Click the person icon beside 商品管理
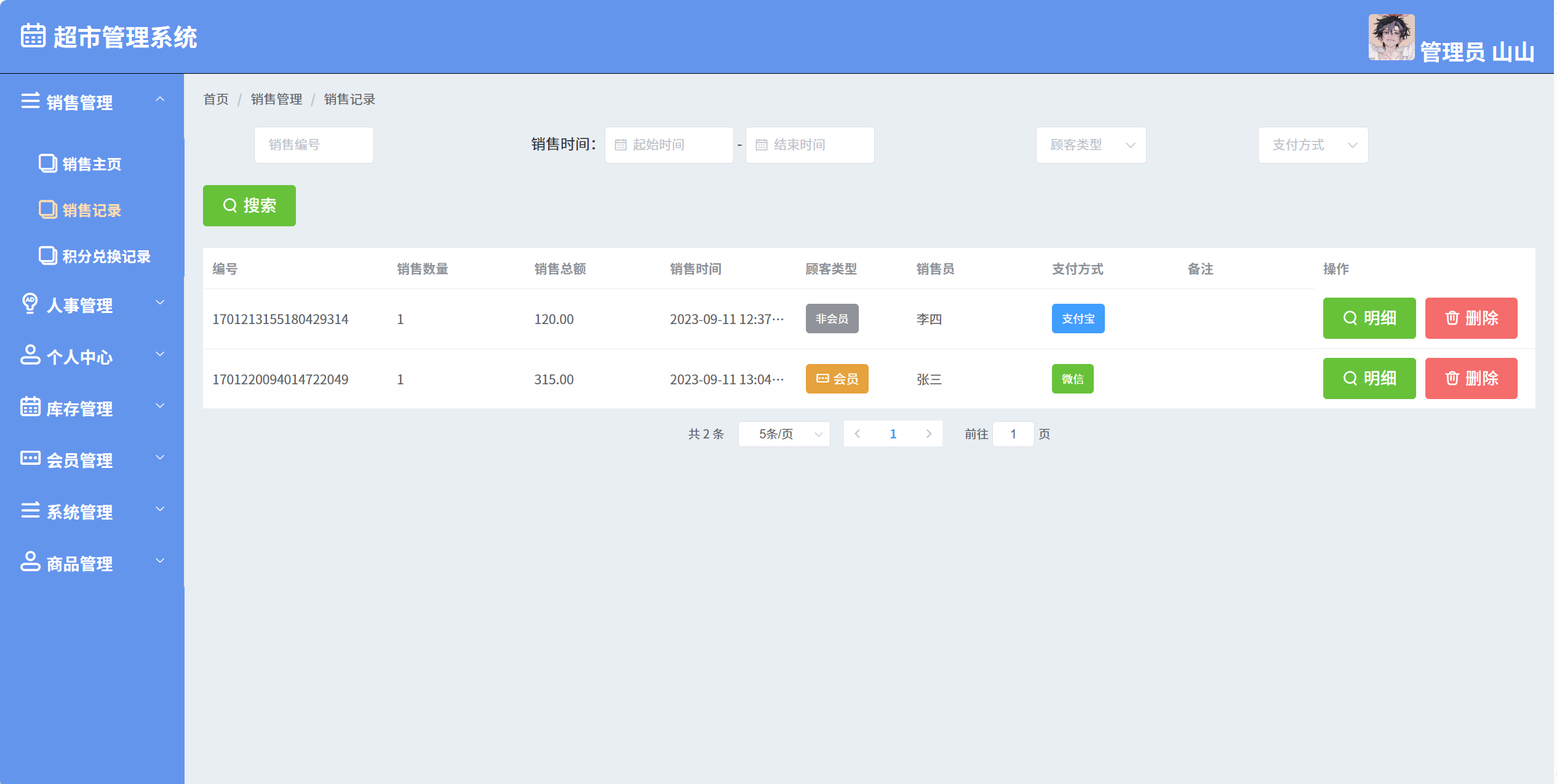 [x=30, y=561]
